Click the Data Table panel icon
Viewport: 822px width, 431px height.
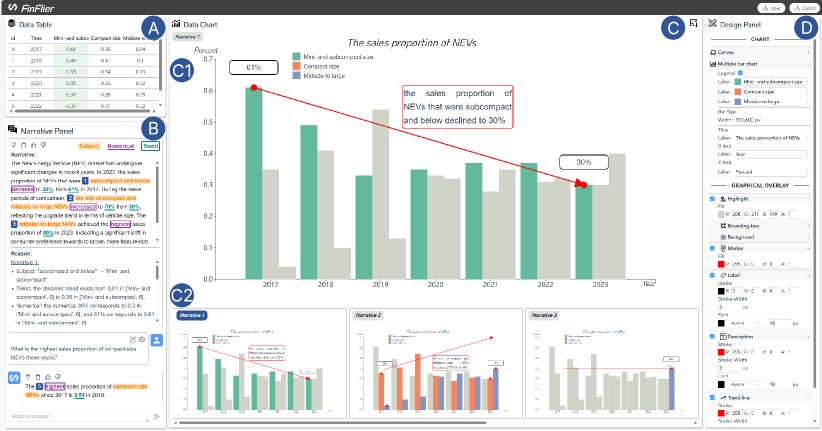click(x=12, y=24)
